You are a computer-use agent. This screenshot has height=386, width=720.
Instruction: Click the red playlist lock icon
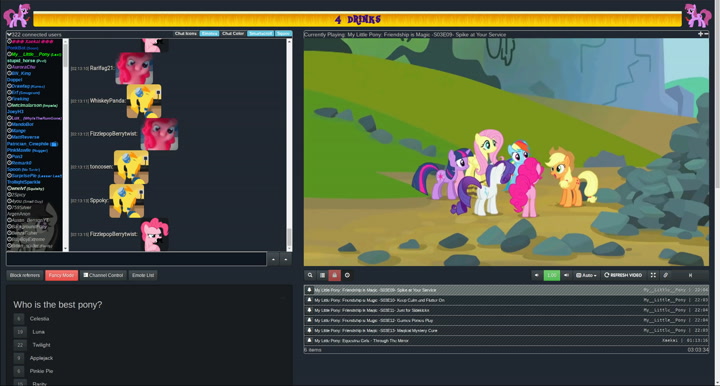334,275
